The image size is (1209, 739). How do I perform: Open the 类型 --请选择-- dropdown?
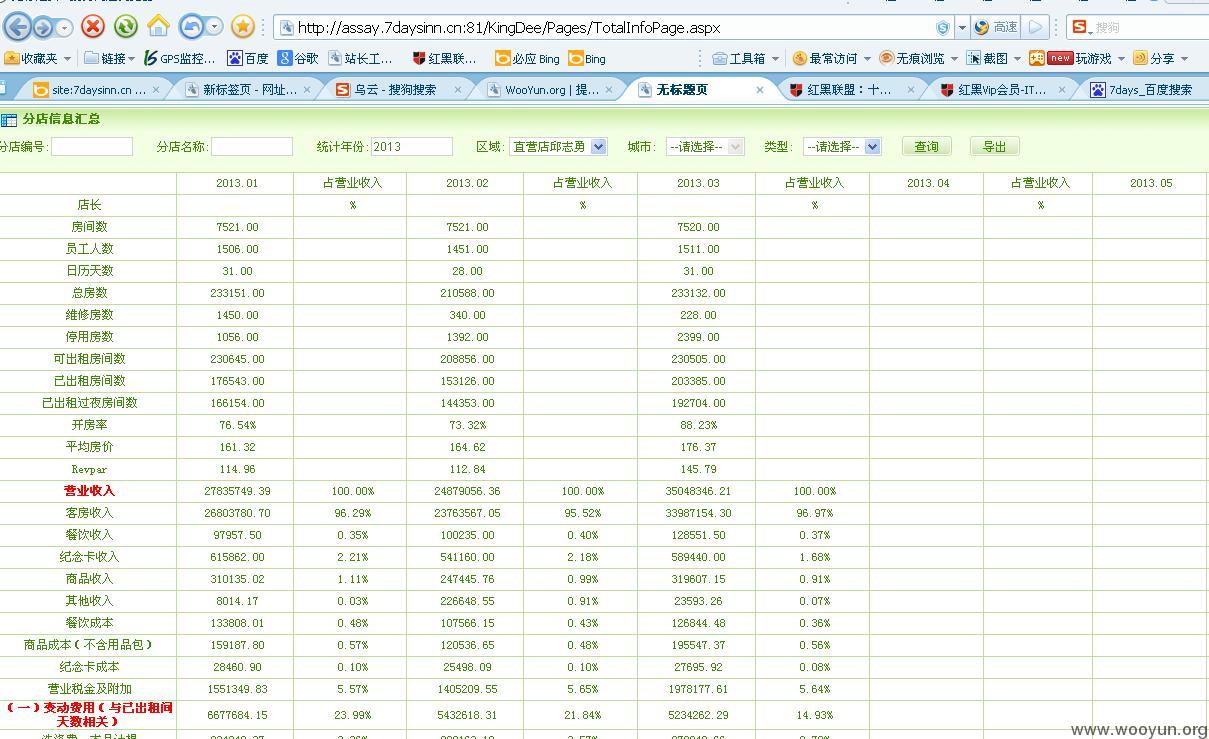pos(842,146)
